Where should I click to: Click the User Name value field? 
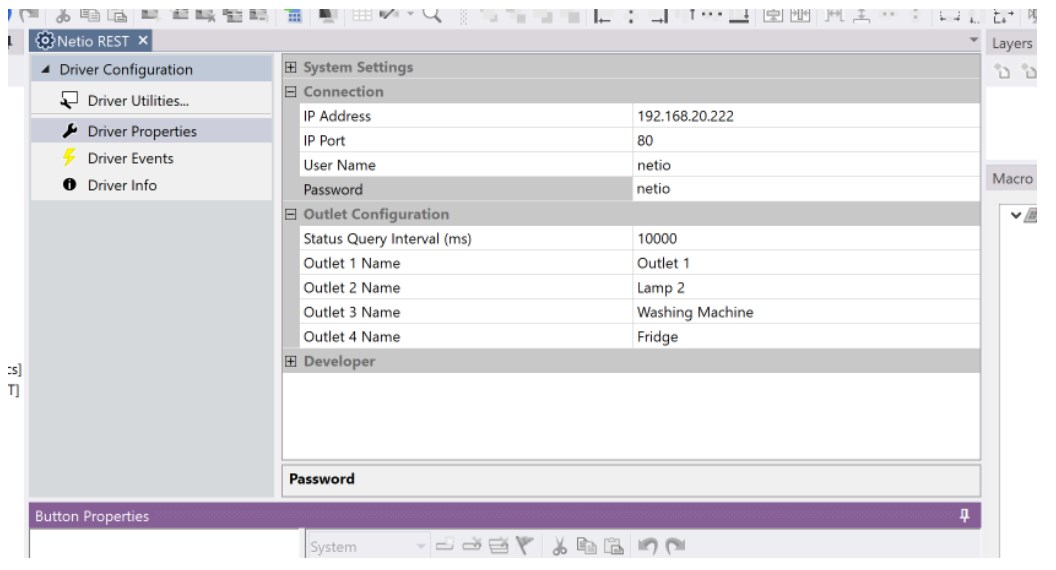tap(806, 164)
